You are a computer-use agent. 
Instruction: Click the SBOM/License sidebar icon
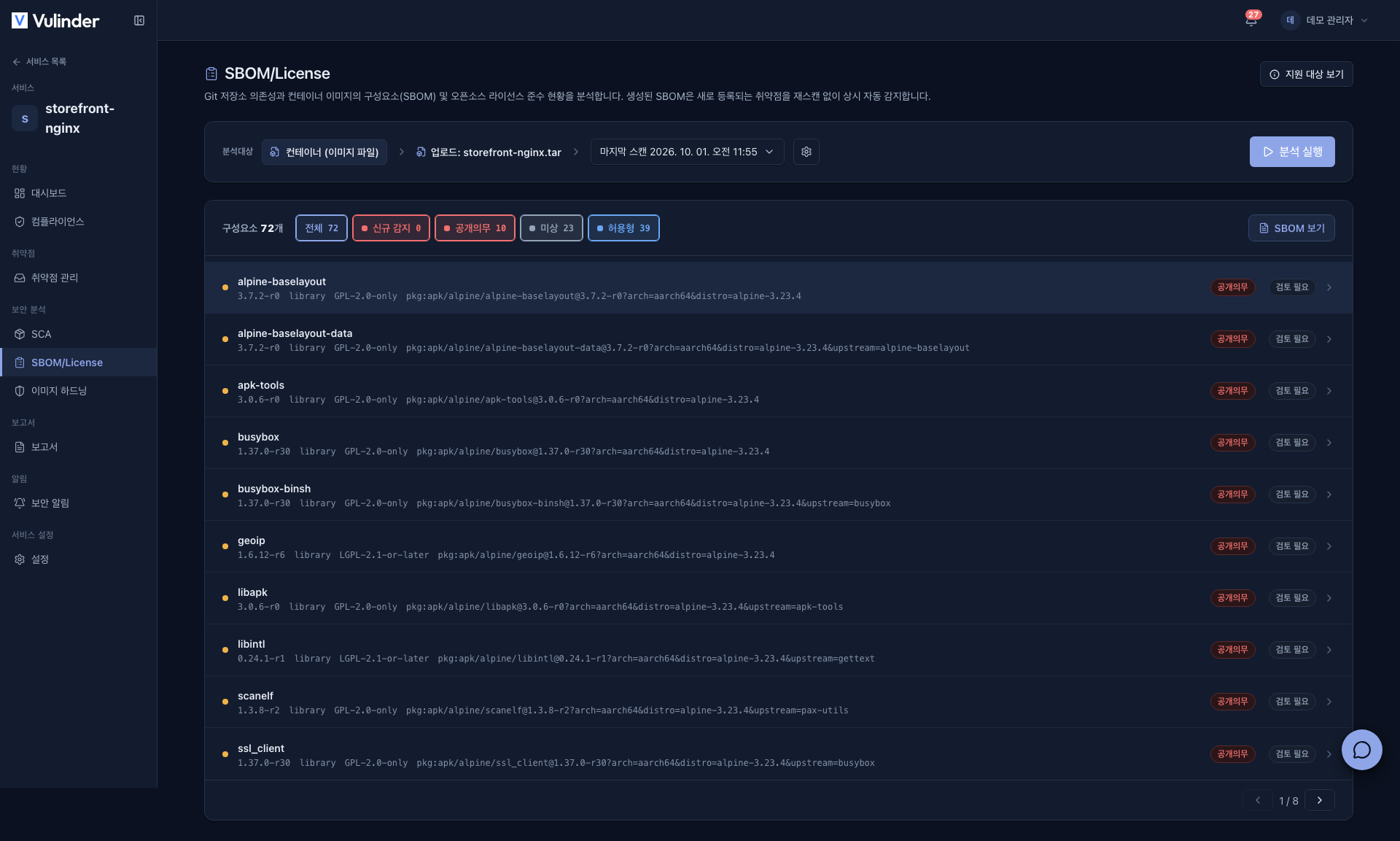click(20, 363)
